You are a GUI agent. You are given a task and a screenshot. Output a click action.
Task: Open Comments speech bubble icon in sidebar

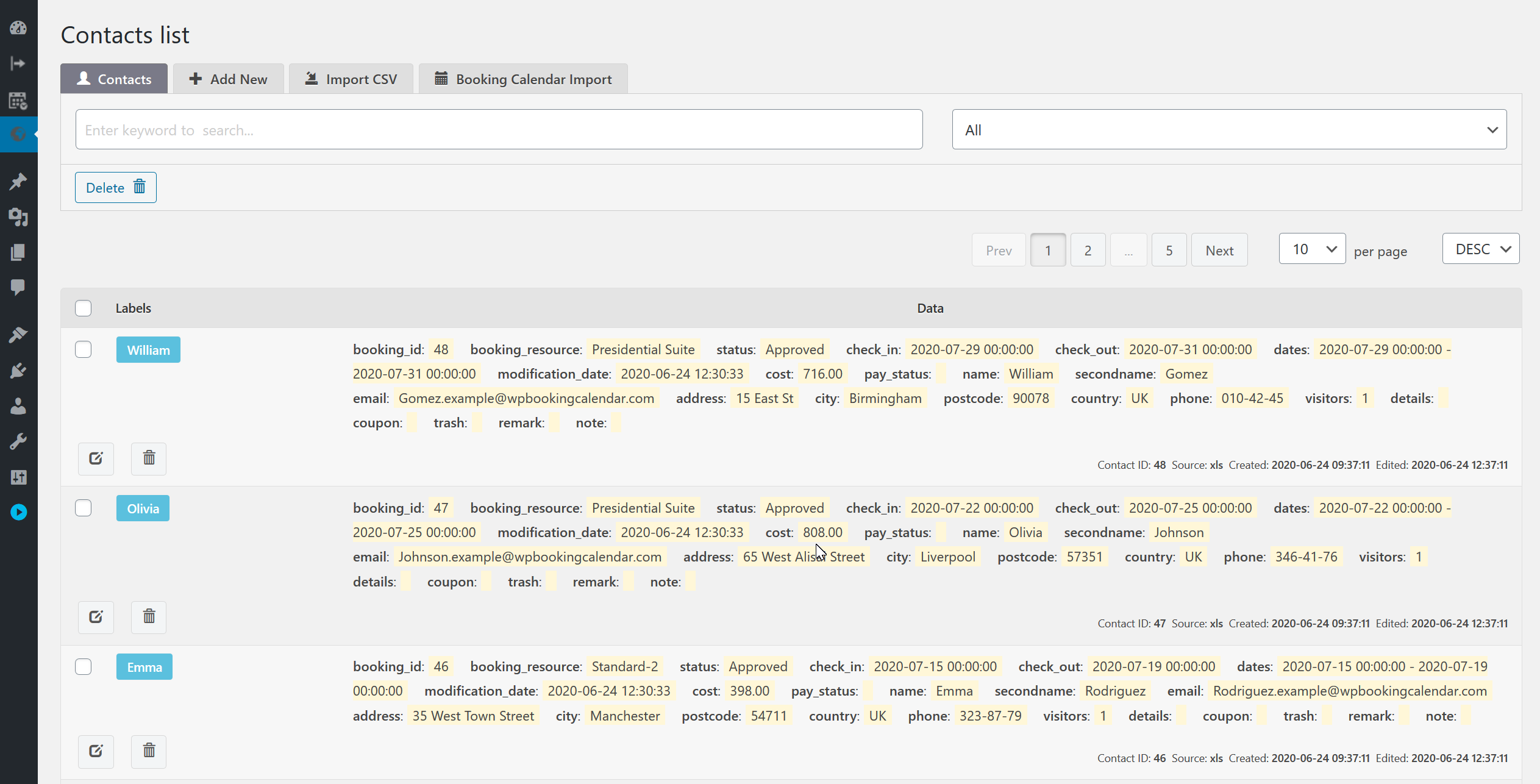click(x=18, y=287)
